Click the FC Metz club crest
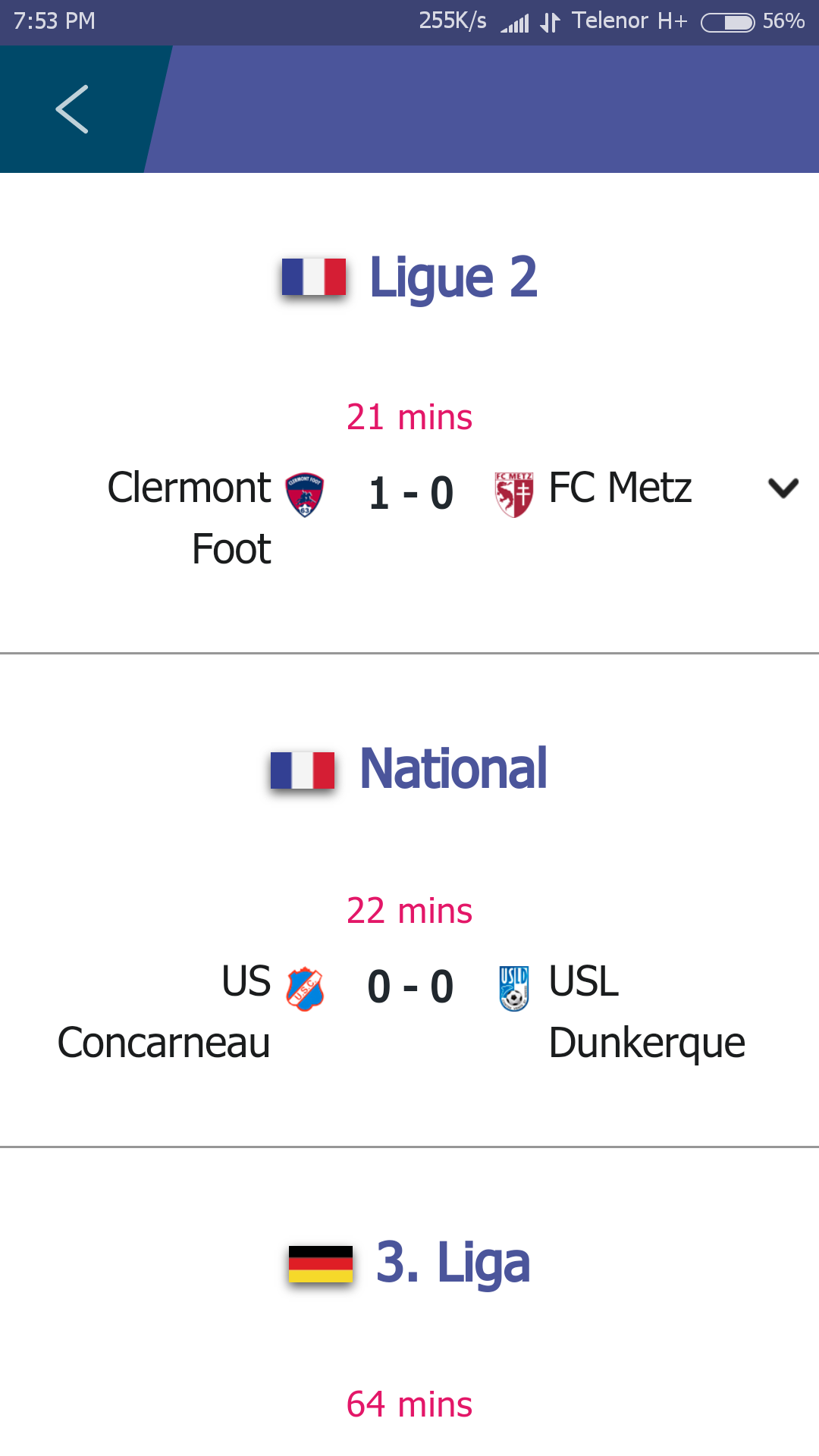The height and width of the screenshot is (1456, 819). [514, 494]
